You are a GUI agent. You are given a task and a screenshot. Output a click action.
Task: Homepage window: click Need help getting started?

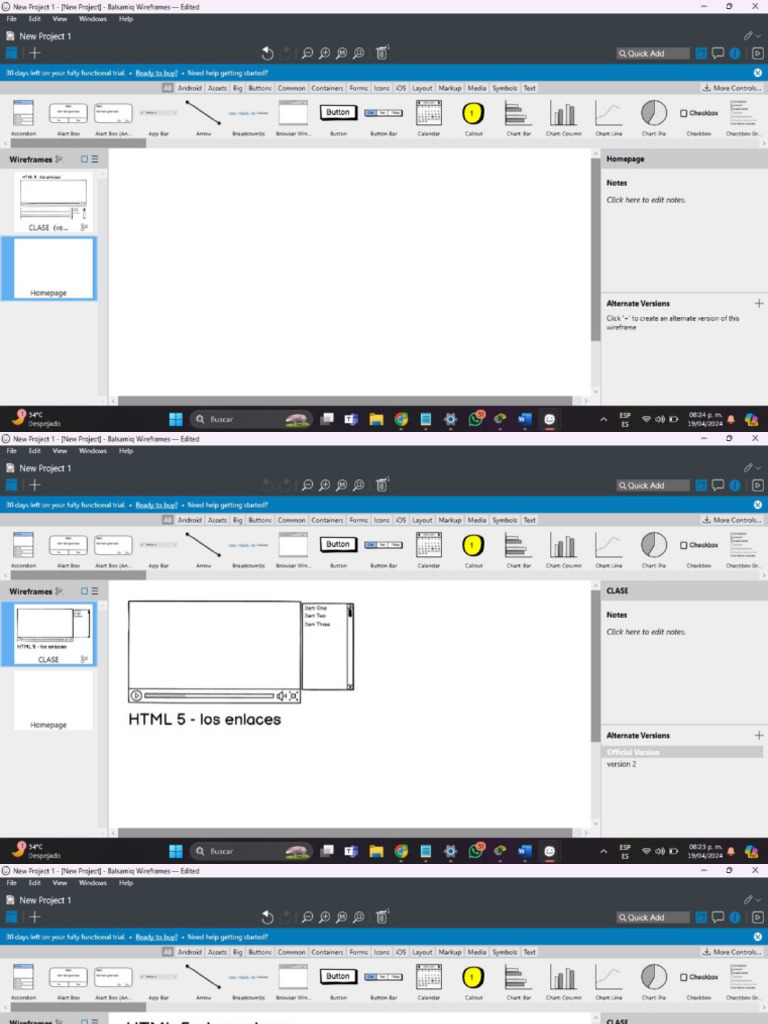pos(227,73)
